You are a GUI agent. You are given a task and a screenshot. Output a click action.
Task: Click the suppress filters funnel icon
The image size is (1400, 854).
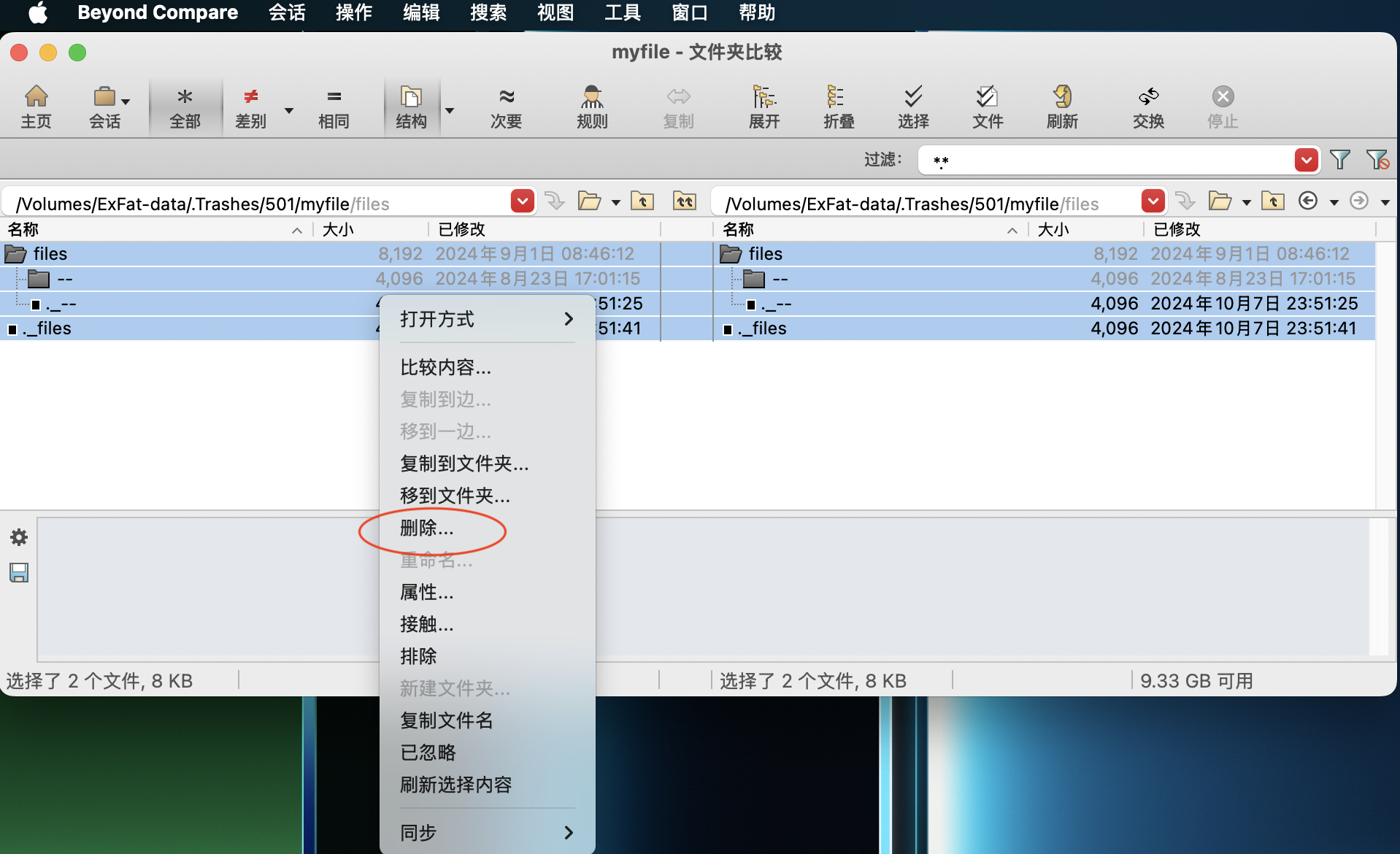coord(1377,160)
